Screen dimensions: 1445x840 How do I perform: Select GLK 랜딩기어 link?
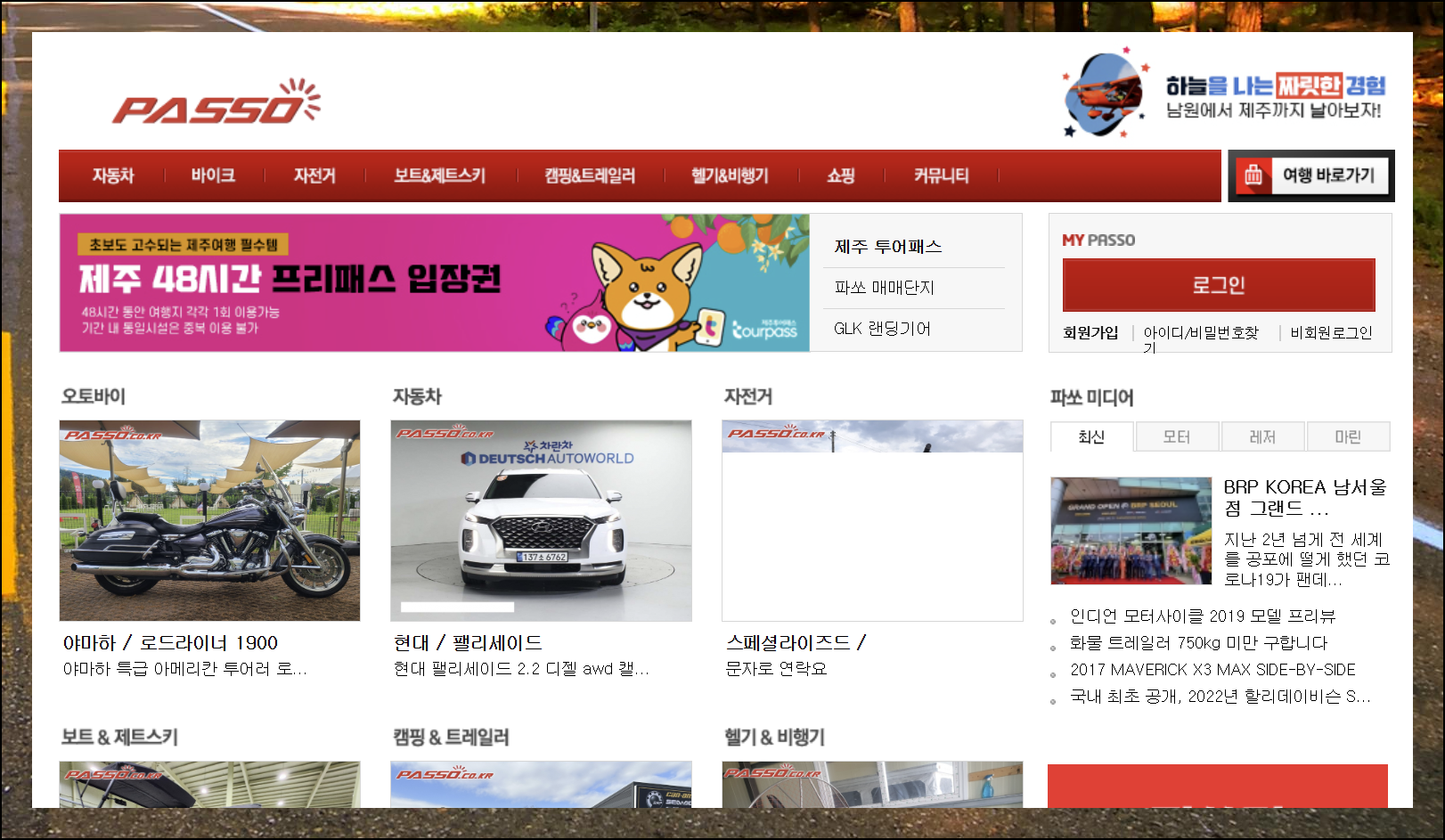click(882, 329)
